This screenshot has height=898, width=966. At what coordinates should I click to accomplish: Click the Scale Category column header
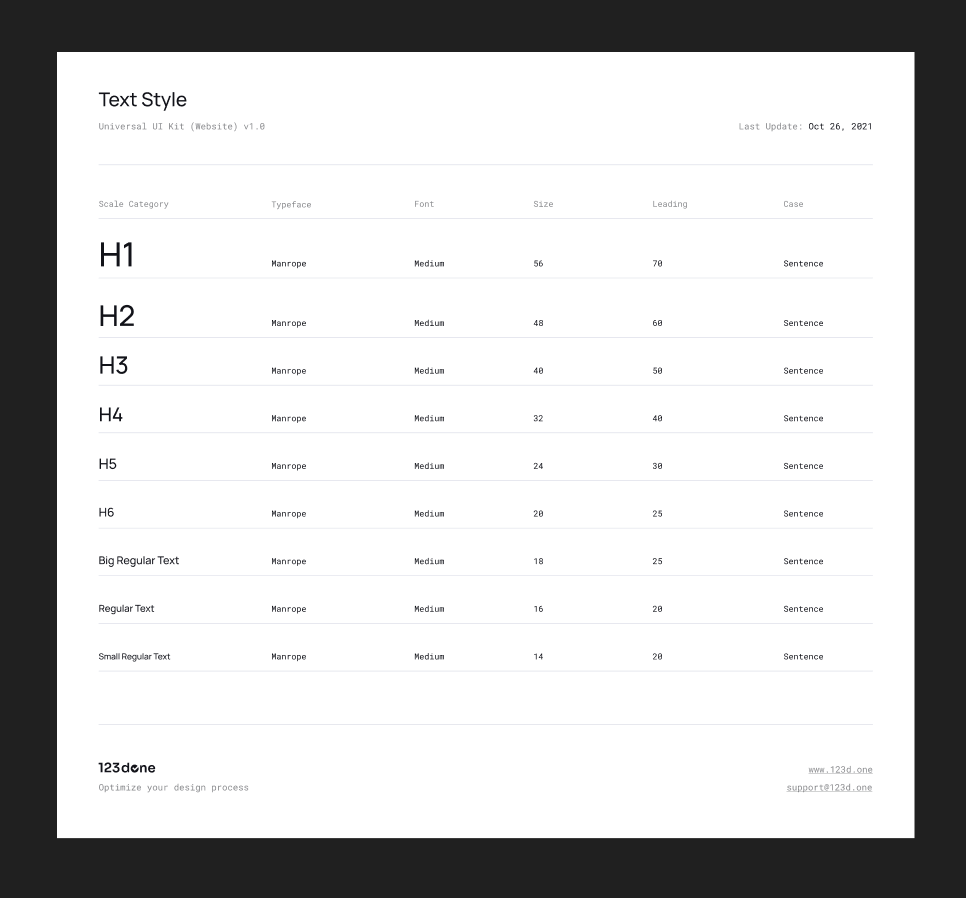pyautogui.click(x=134, y=204)
